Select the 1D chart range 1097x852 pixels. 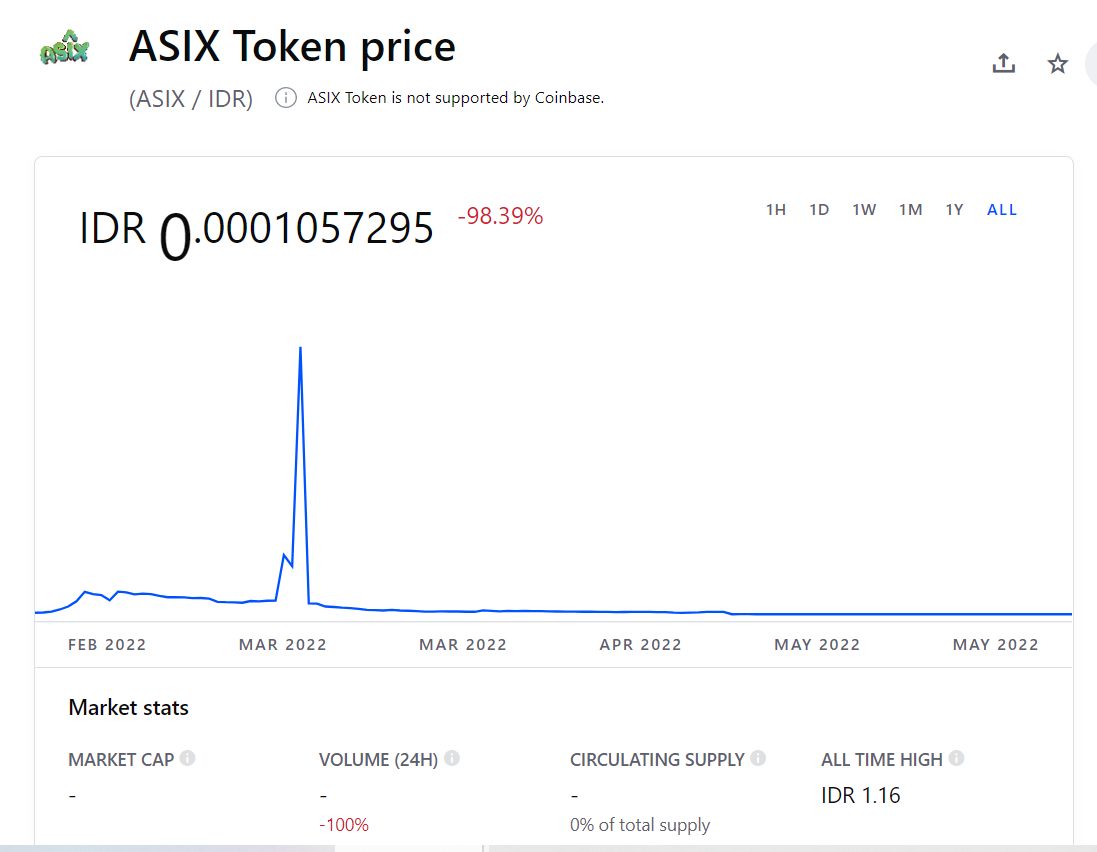819,210
